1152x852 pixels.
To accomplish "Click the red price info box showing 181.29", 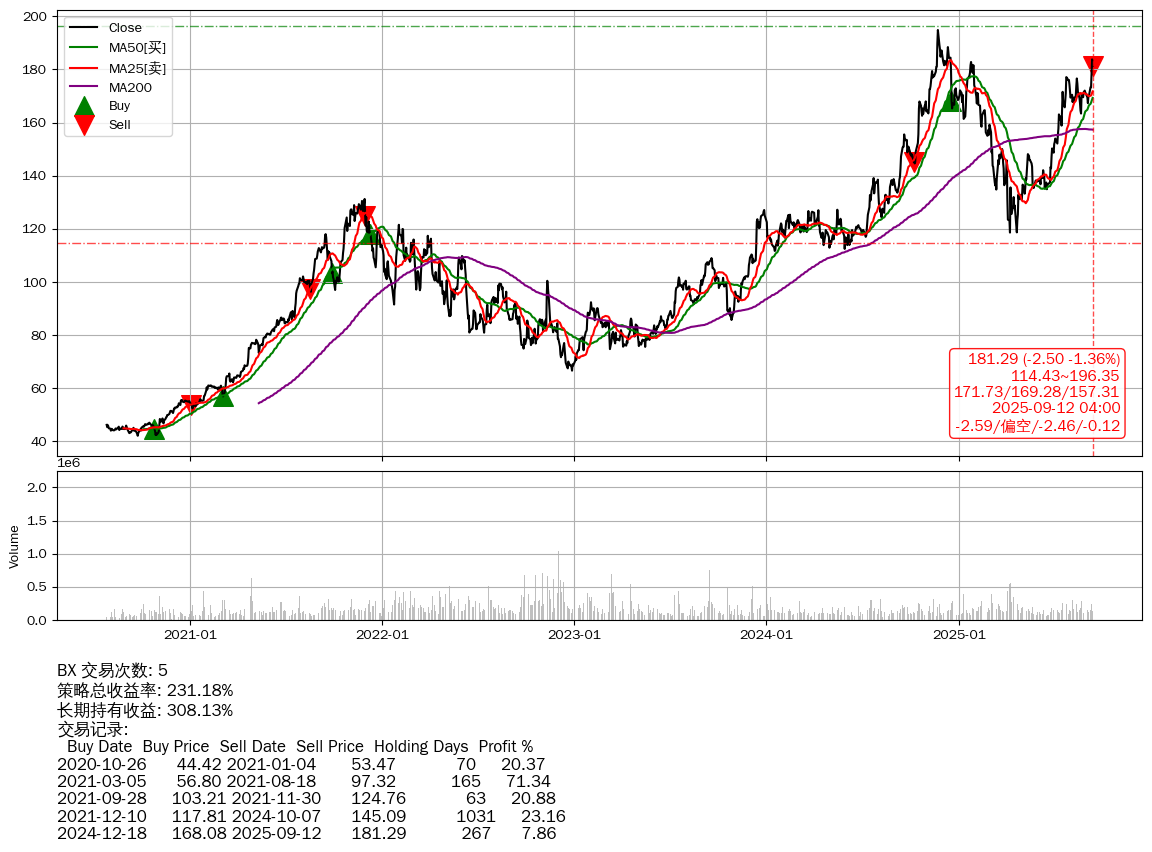I will coord(1037,392).
